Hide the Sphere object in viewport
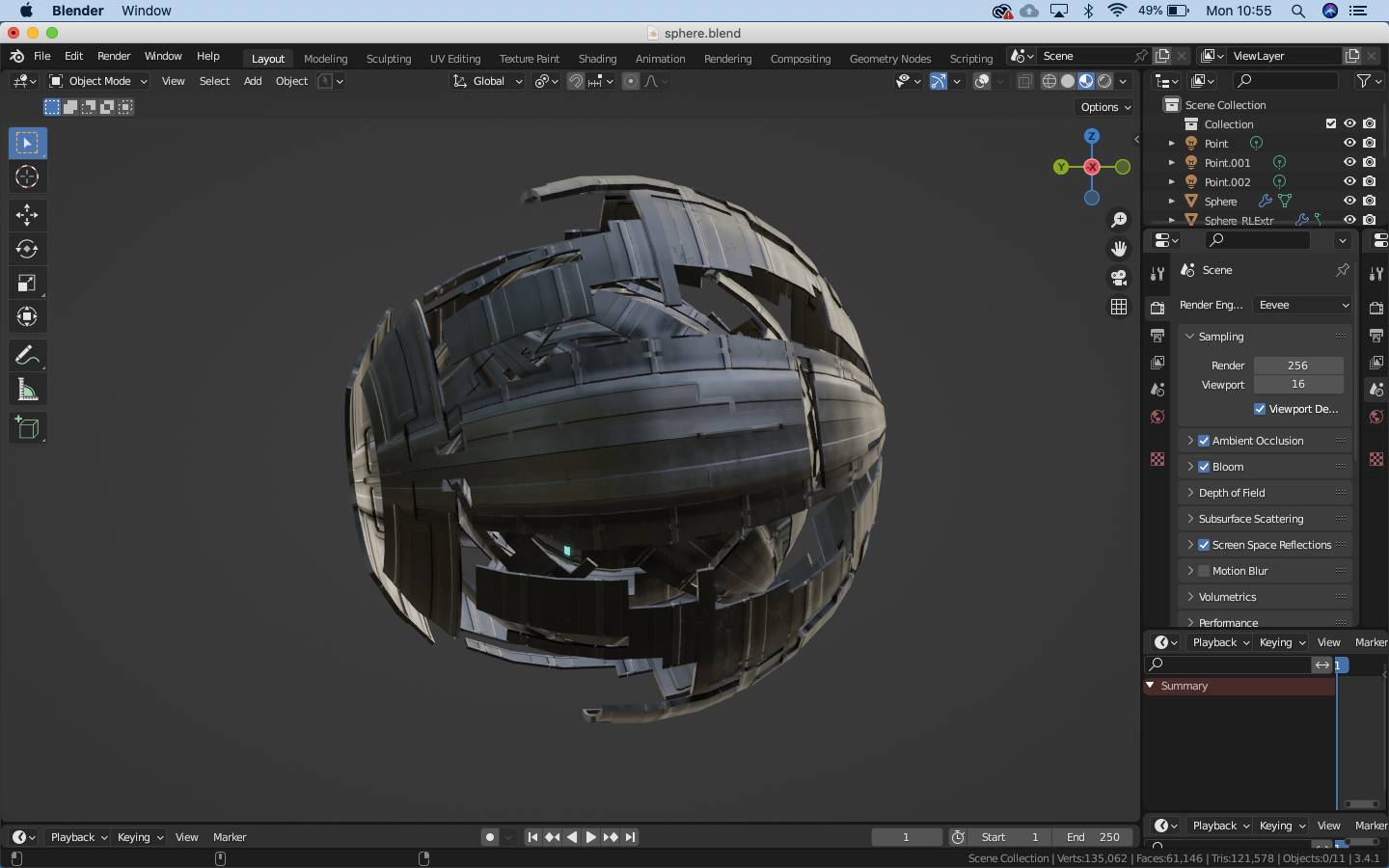This screenshot has height=868, width=1389. 1350,201
